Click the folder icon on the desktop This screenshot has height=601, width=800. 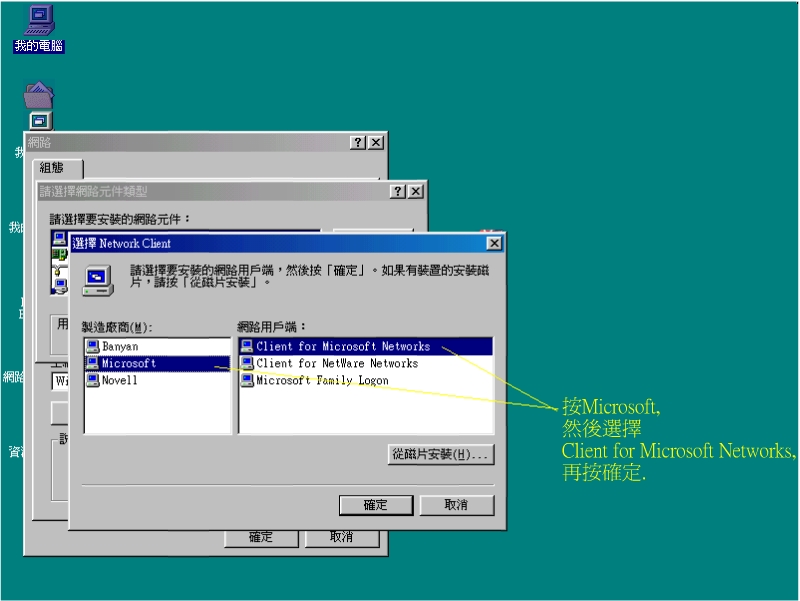38,95
